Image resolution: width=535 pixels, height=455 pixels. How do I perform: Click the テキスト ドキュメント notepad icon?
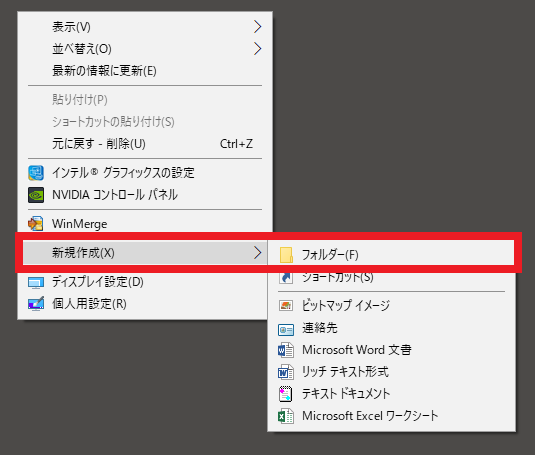[x=286, y=394]
